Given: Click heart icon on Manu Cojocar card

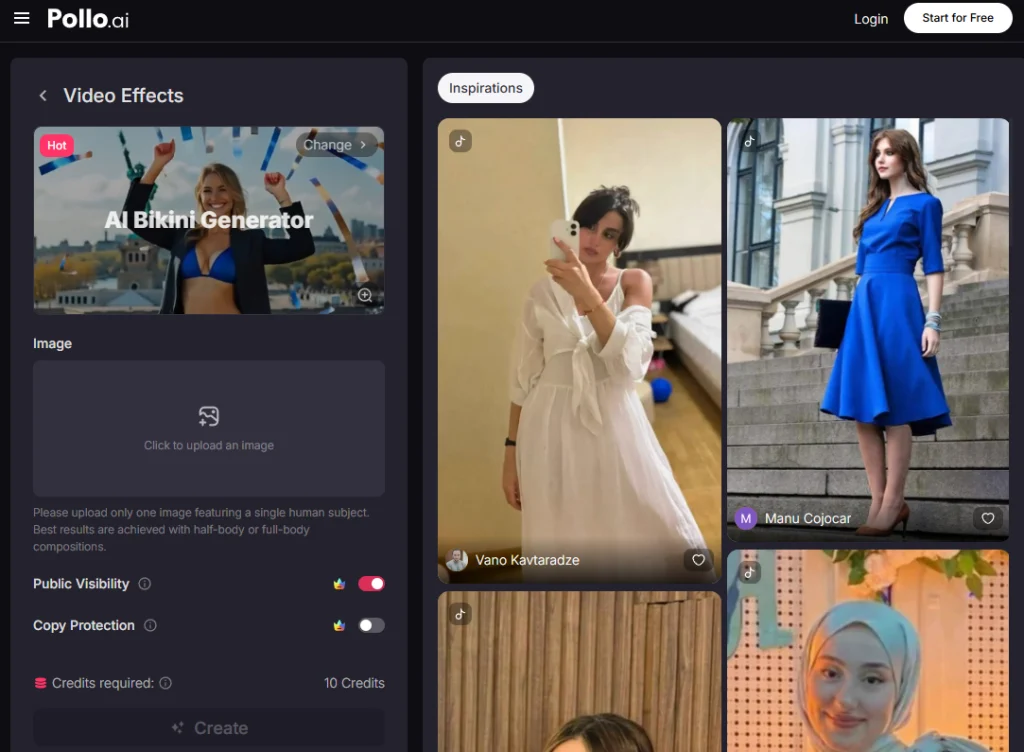Looking at the screenshot, I should coord(987,518).
